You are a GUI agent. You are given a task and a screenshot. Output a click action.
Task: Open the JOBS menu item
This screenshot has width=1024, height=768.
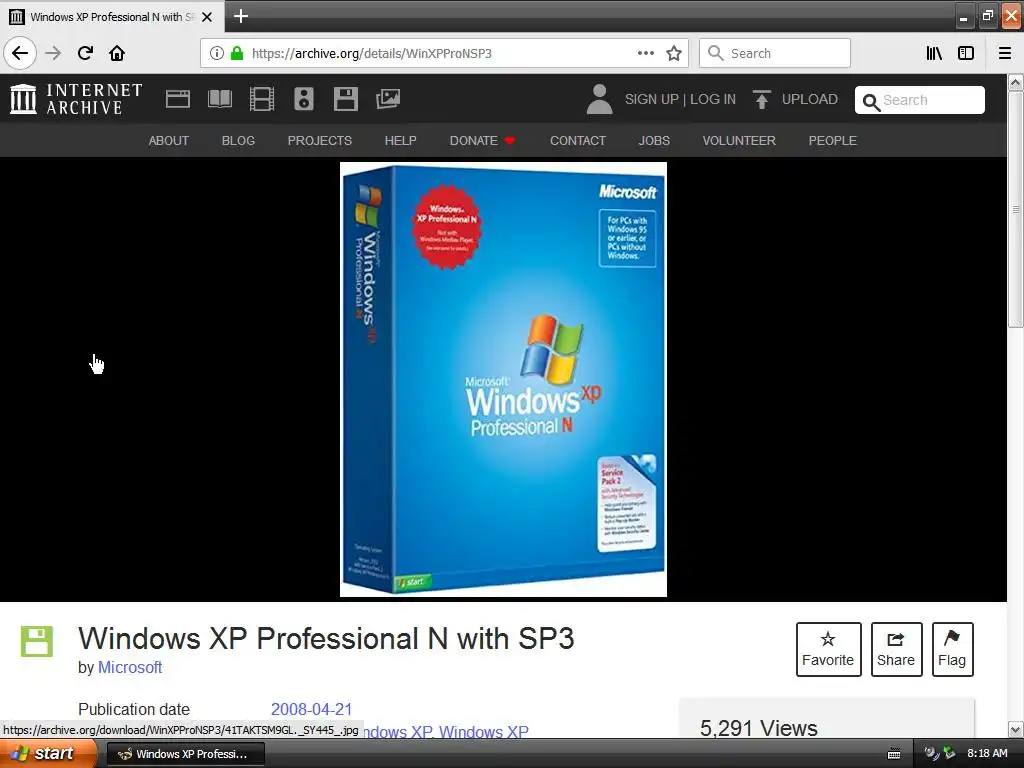(x=654, y=140)
